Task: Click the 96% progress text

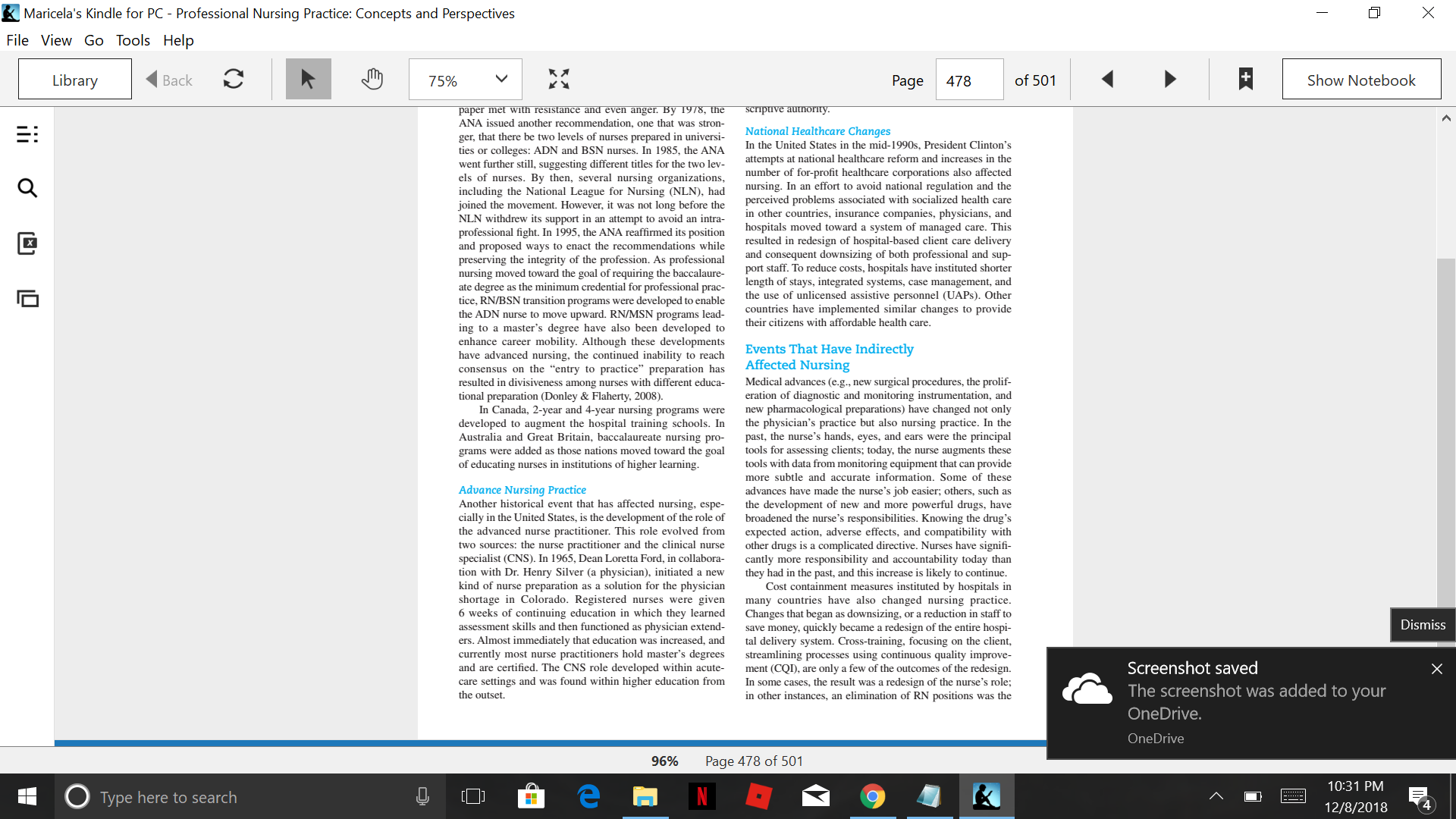Action: click(x=664, y=761)
